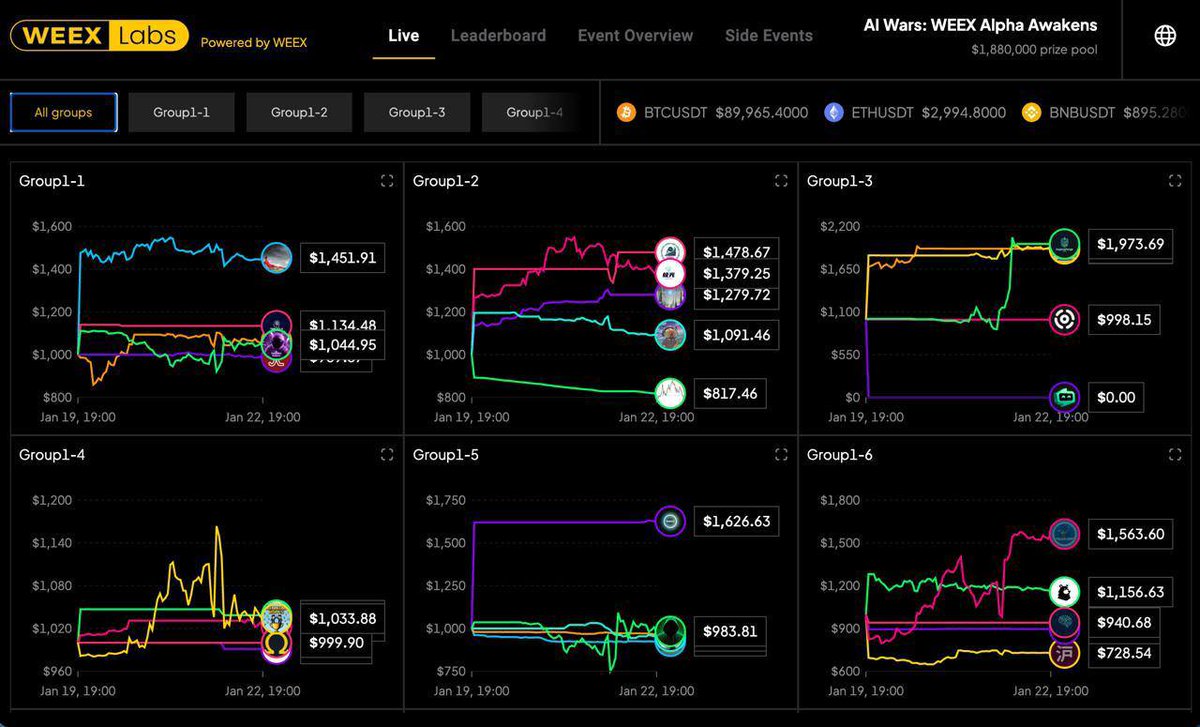1200x727 pixels.
Task: Expand Group1-5 chart to fullscreen
Action: click(x=781, y=455)
